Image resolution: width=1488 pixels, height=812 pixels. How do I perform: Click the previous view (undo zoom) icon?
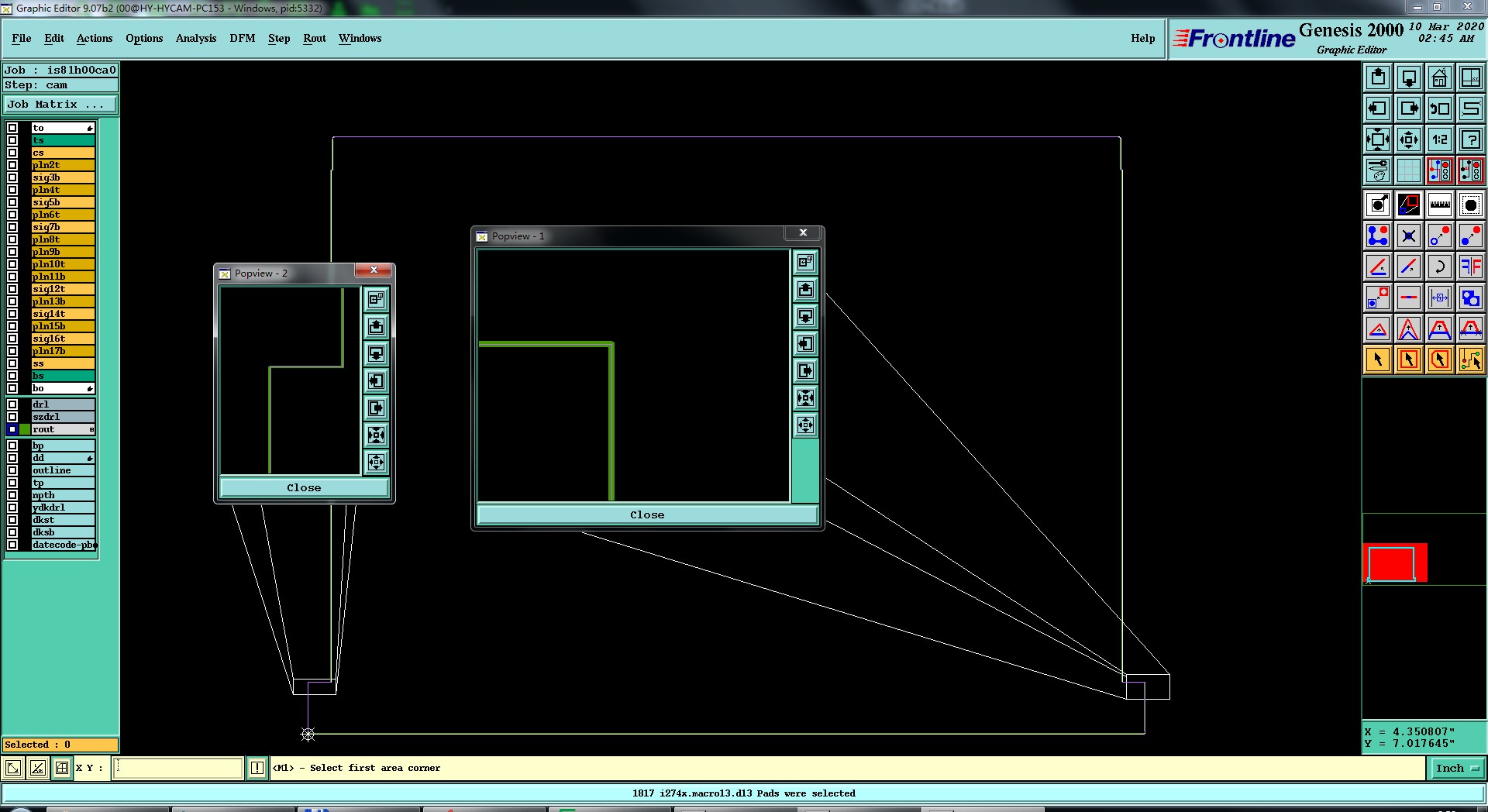[1440, 108]
